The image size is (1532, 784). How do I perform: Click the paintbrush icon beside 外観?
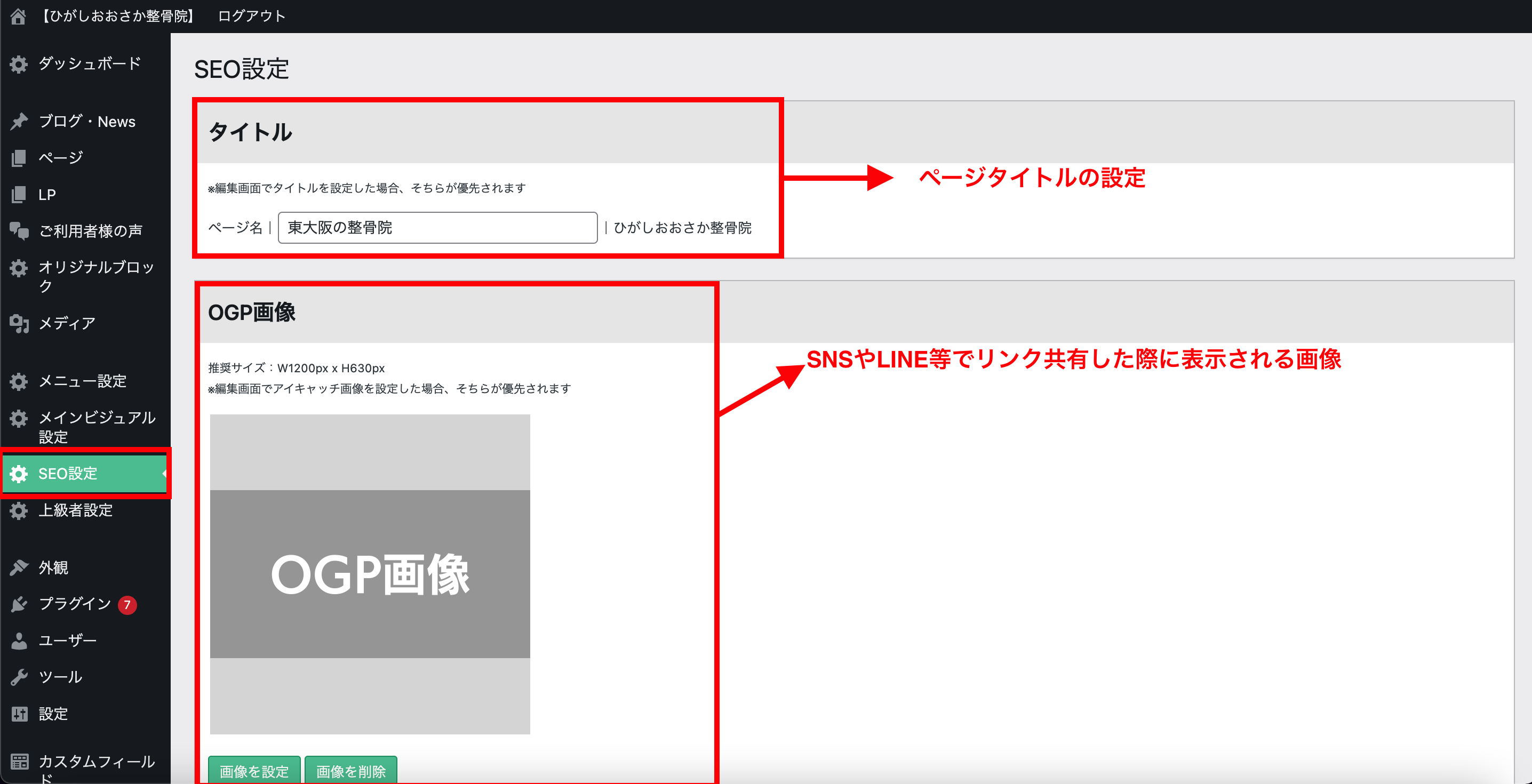[19, 567]
